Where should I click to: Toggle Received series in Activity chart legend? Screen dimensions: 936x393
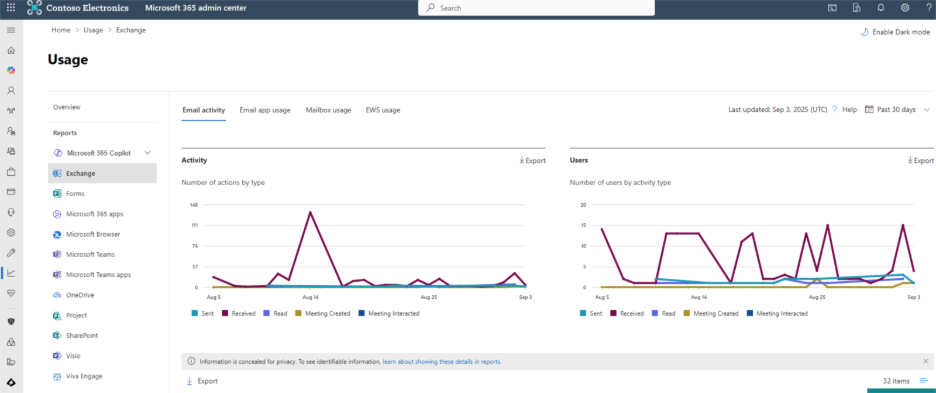(x=239, y=313)
